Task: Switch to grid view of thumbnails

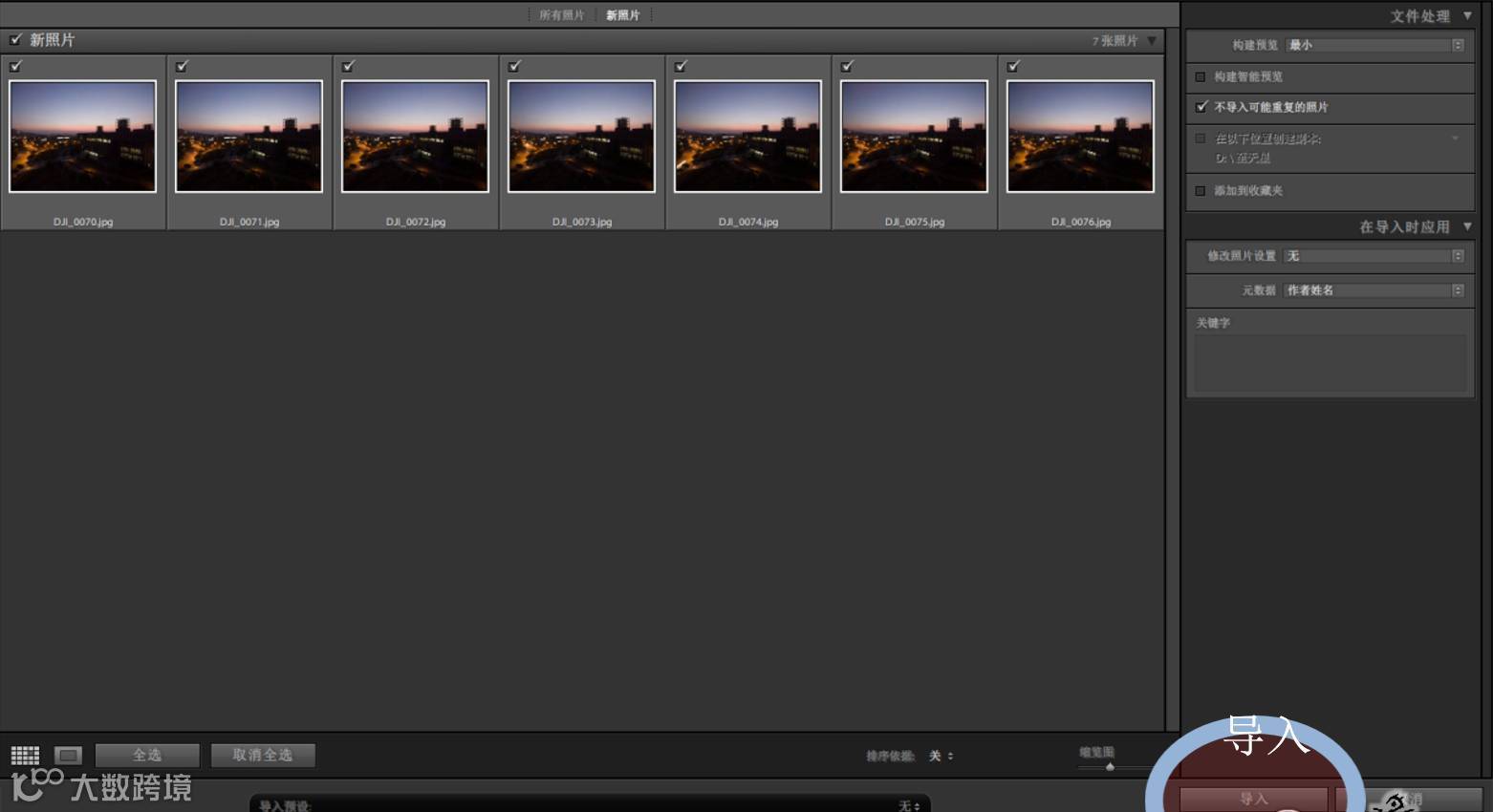Action: click(x=25, y=756)
